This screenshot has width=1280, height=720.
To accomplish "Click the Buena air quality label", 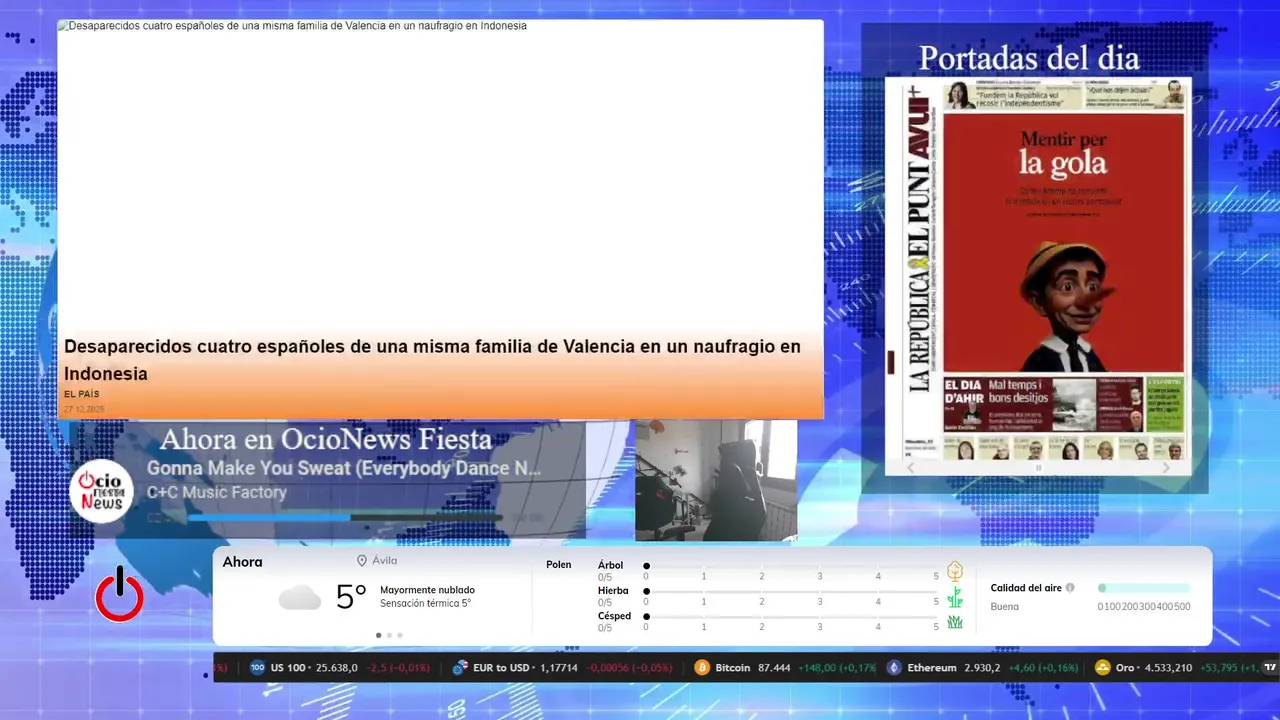I will [x=1004, y=607].
